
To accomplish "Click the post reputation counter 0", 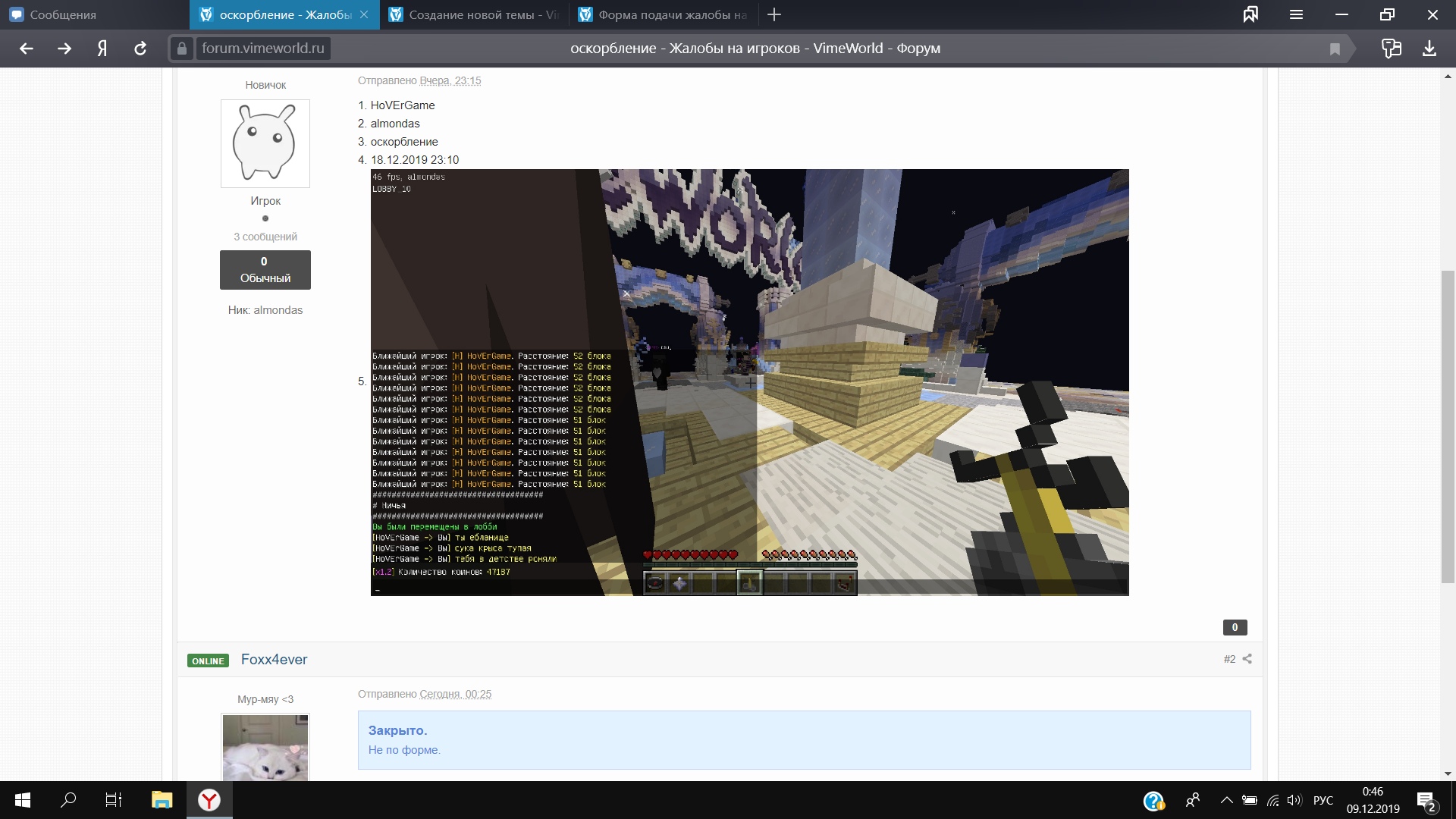I will point(1235,627).
